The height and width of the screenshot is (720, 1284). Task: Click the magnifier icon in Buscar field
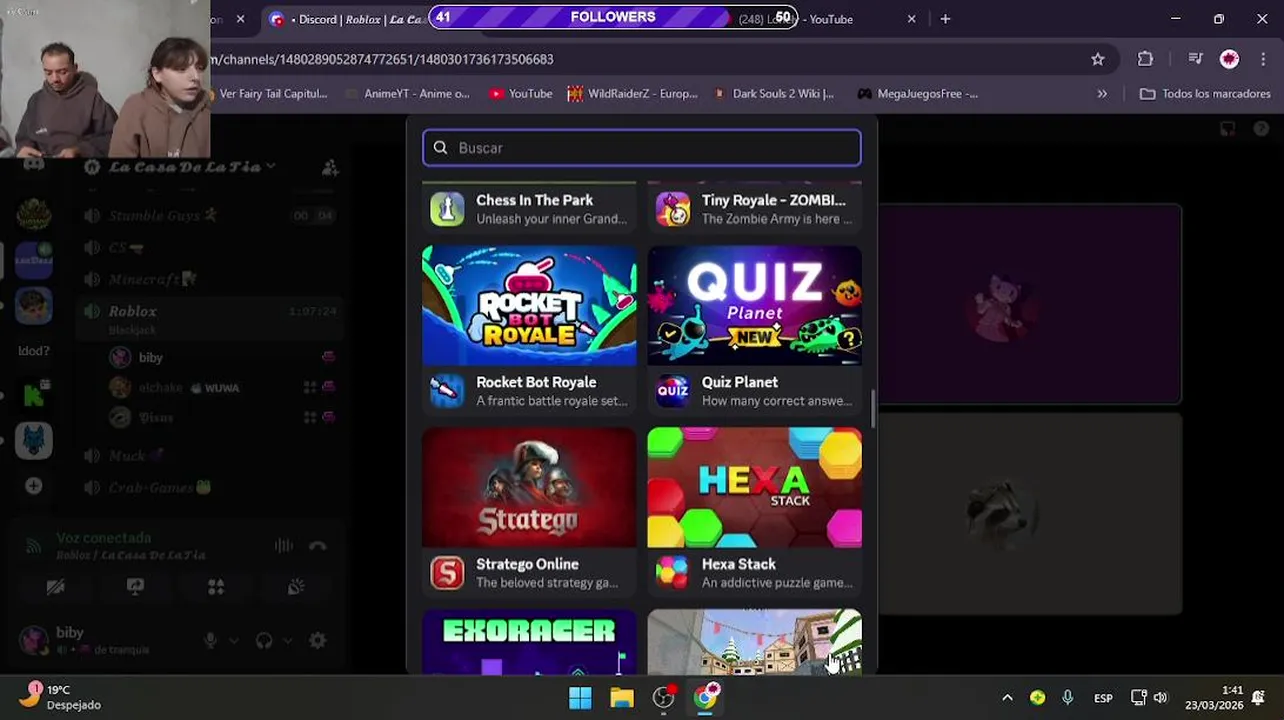(x=440, y=148)
